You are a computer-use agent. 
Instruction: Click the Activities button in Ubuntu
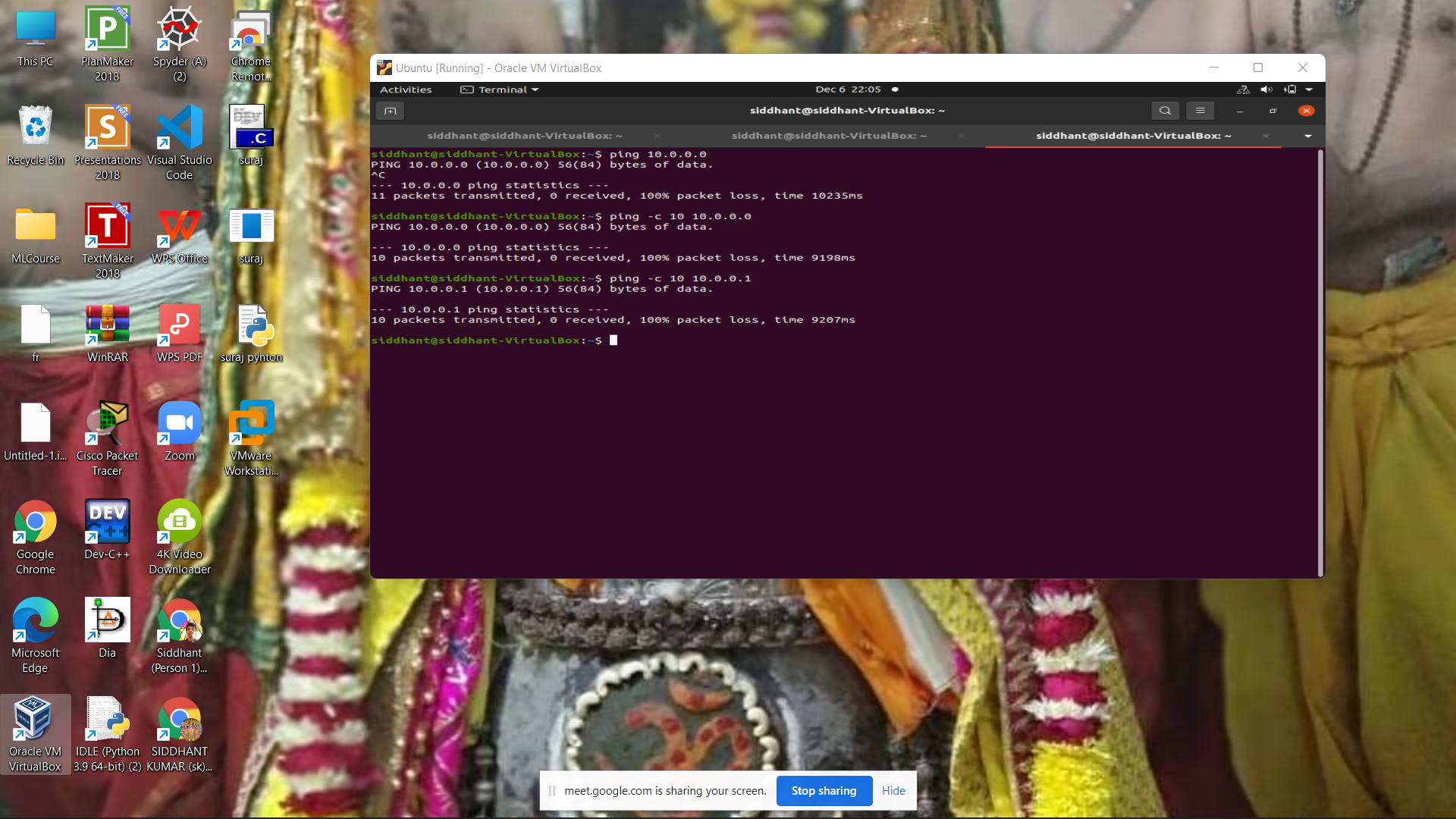[406, 89]
